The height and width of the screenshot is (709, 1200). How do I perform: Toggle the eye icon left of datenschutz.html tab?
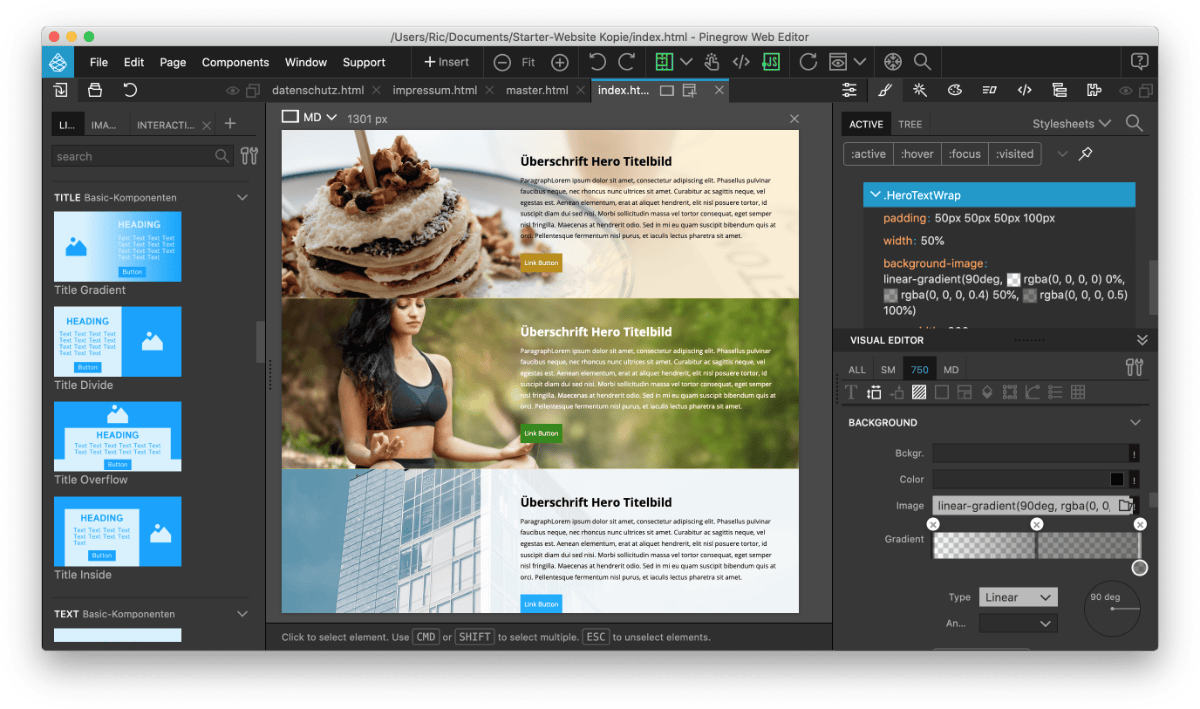[233, 90]
